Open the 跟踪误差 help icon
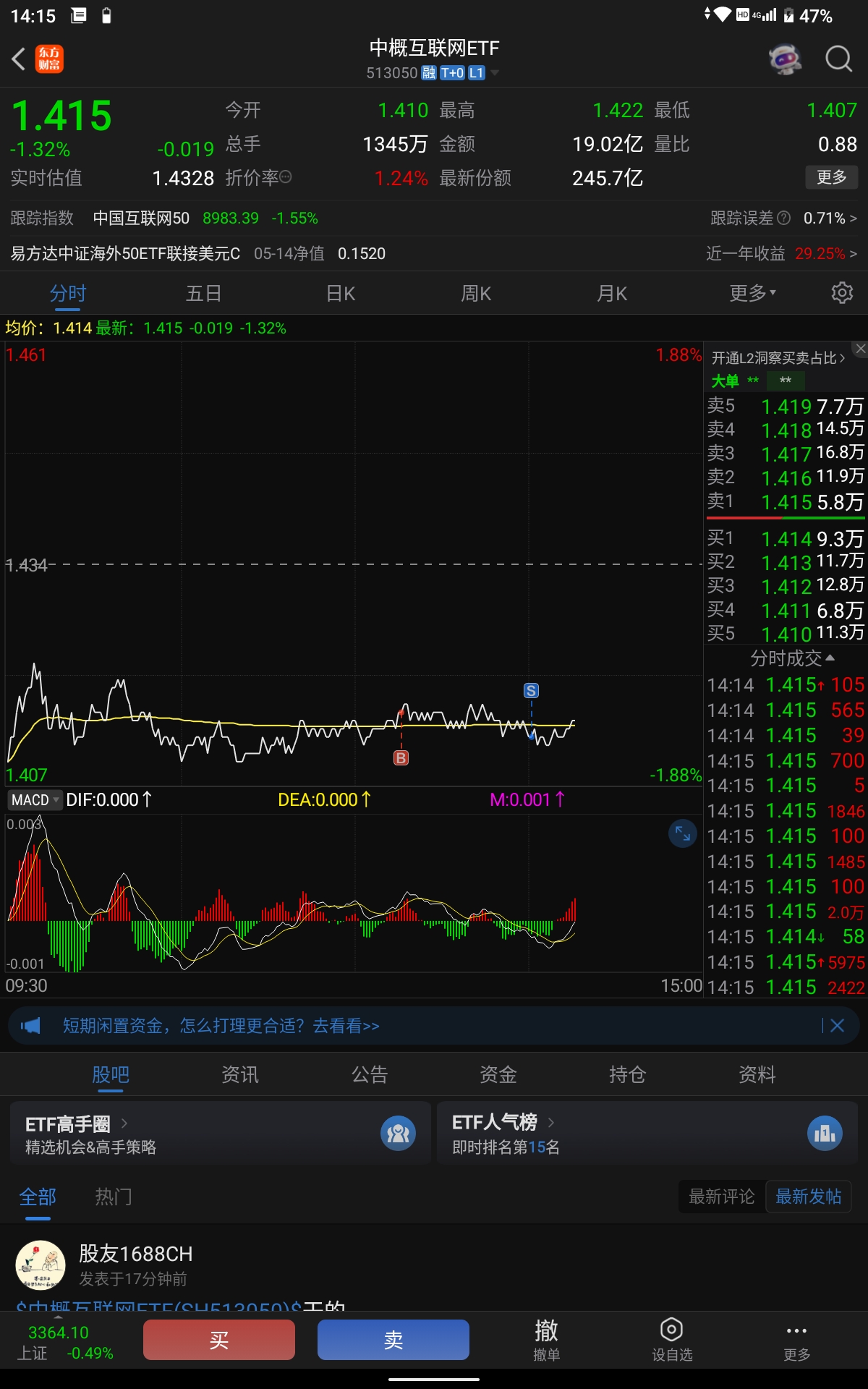 click(783, 218)
